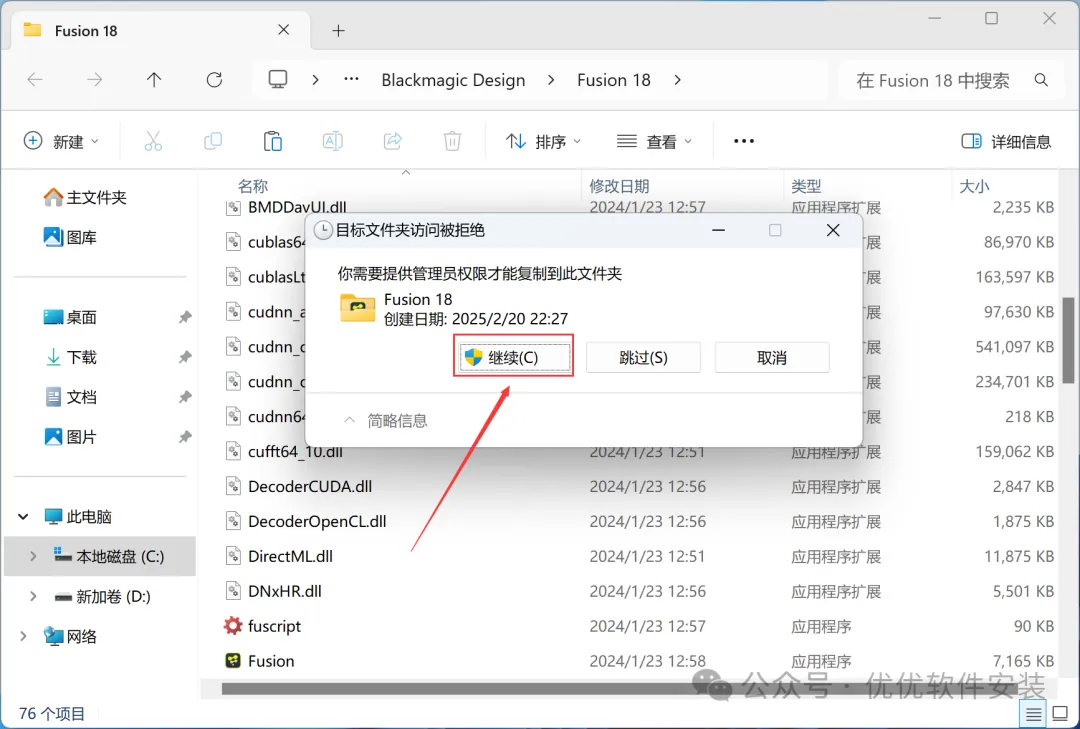Viewport: 1080px width, 729px height.
Task: Click the This PC monitor icon in address bar
Action: (x=278, y=80)
